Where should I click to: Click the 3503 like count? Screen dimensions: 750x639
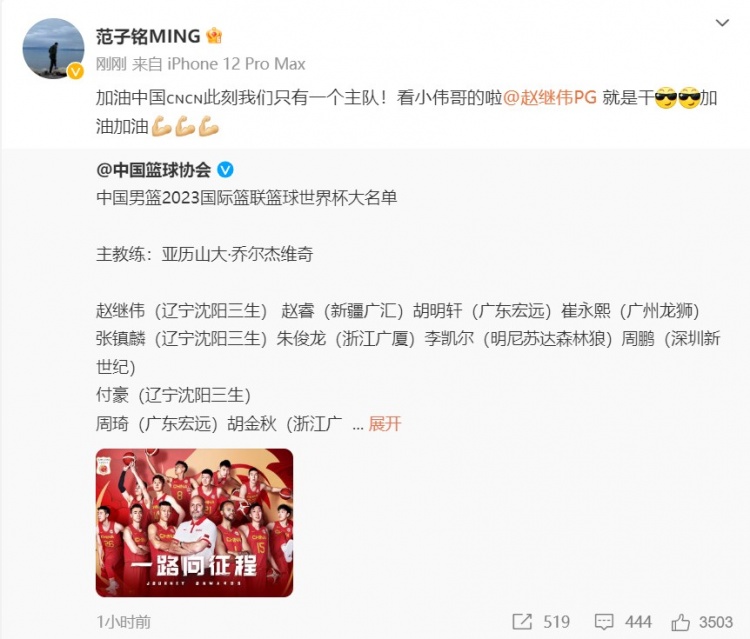click(716, 622)
